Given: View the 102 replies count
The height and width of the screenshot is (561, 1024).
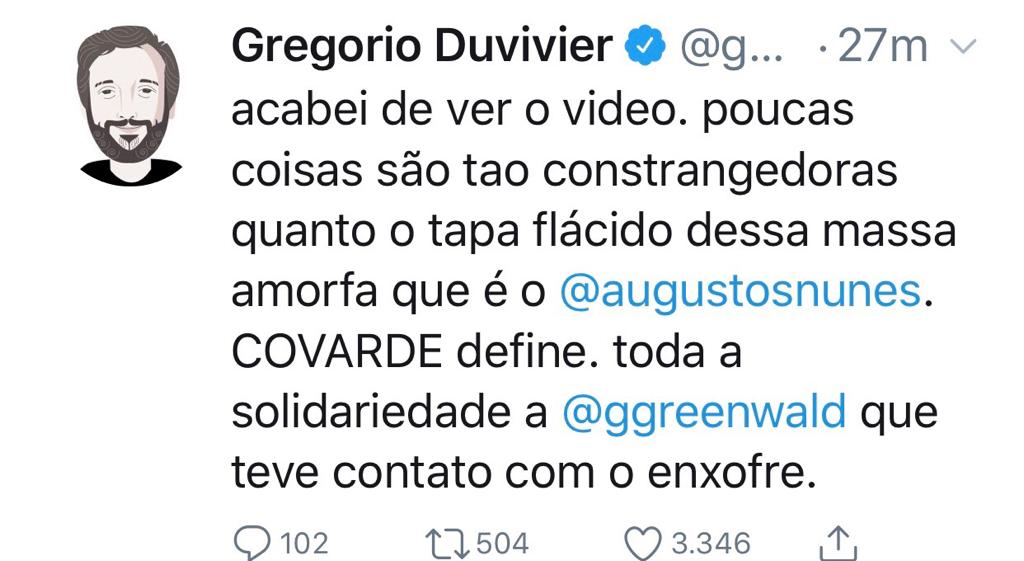Looking at the screenshot, I should coord(304,544).
